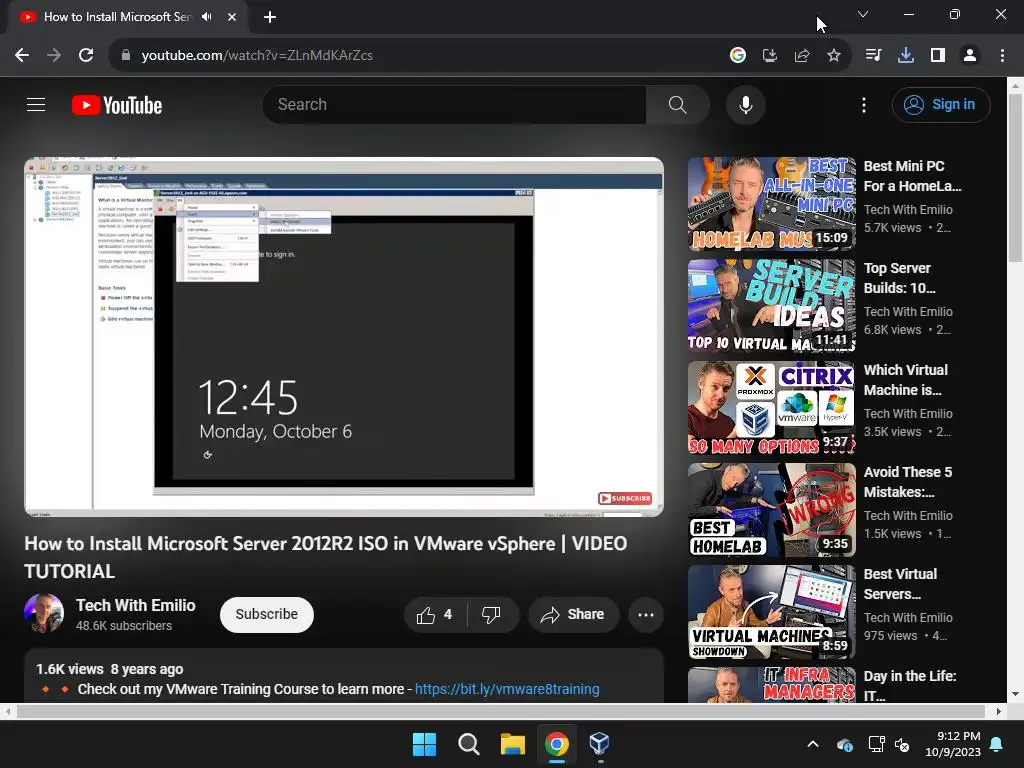This screenshot has width=1024, height=768.
Task: Open bit.ly vmware8training link
Action: click(507, 689)
